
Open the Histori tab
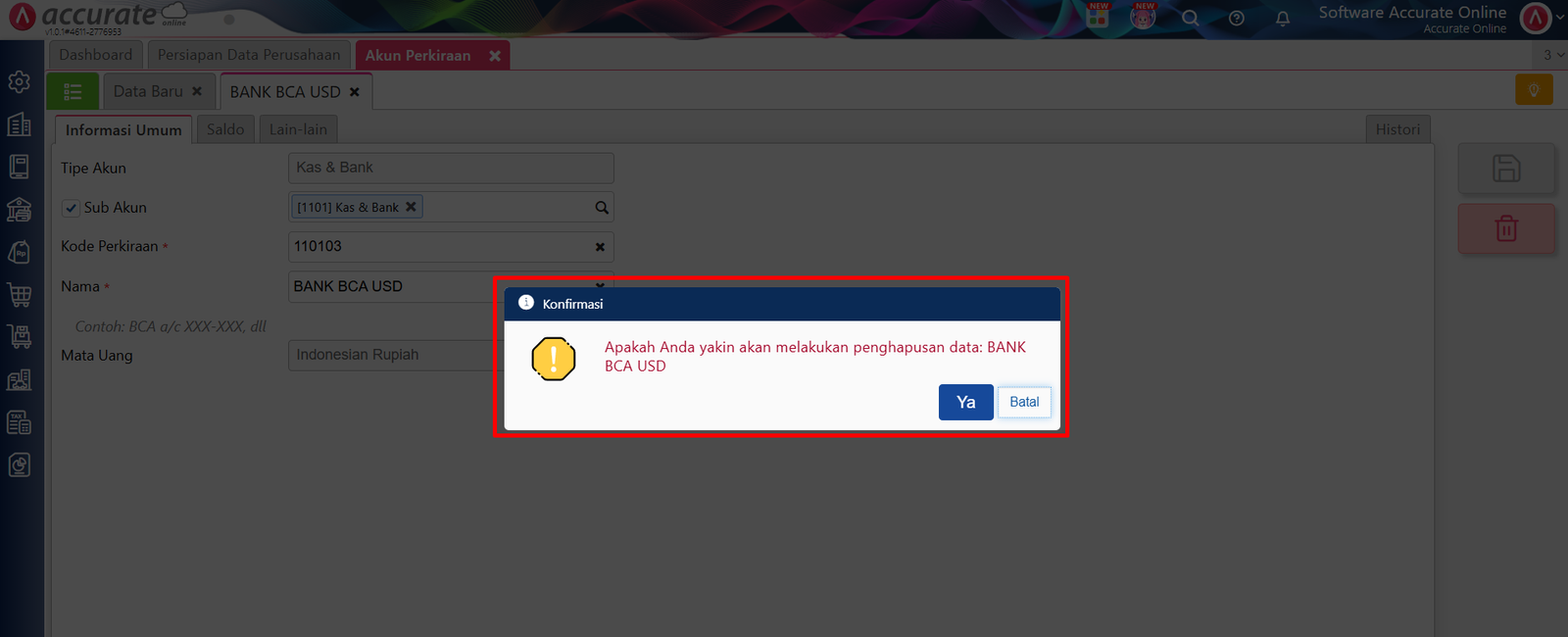(x=1397, y=129)
